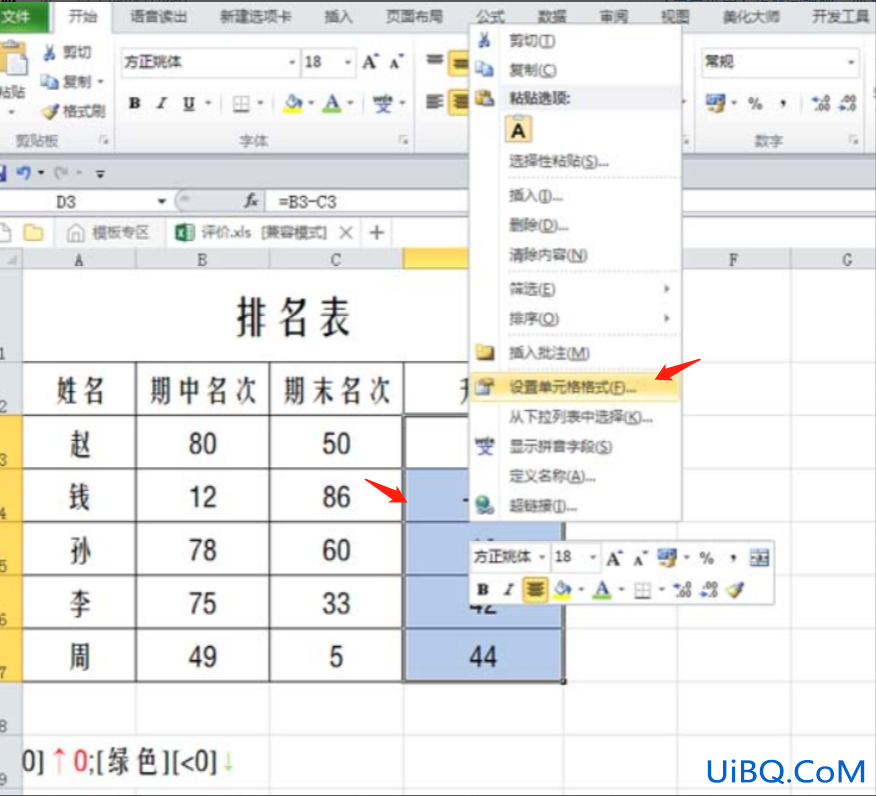Click the select-all corner button

click(11, 260)
